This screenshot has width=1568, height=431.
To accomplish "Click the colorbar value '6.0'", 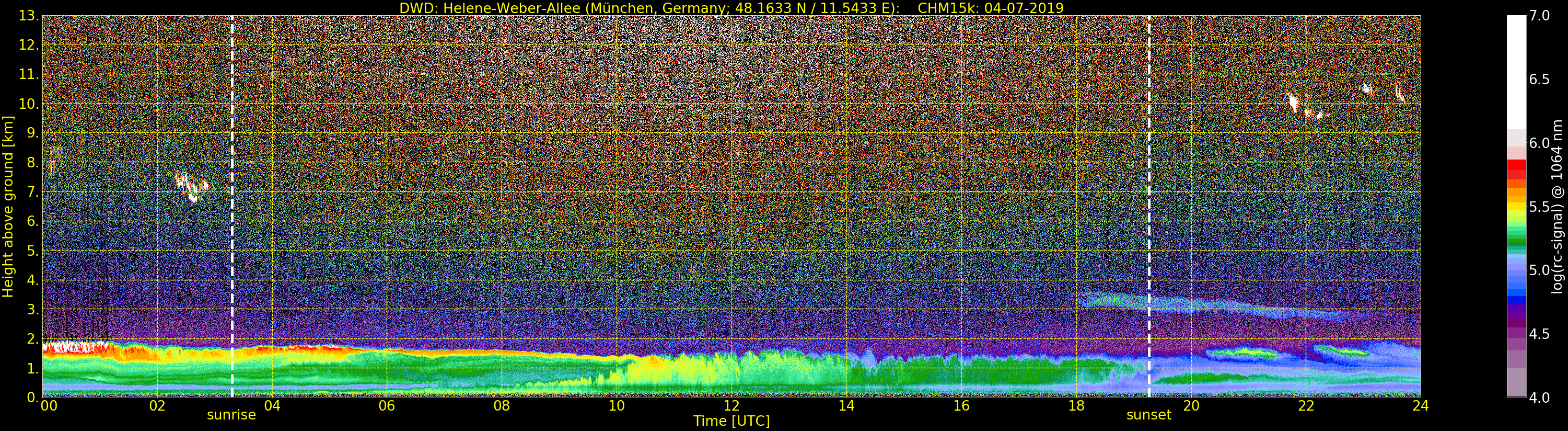I will pos(1539,143).
